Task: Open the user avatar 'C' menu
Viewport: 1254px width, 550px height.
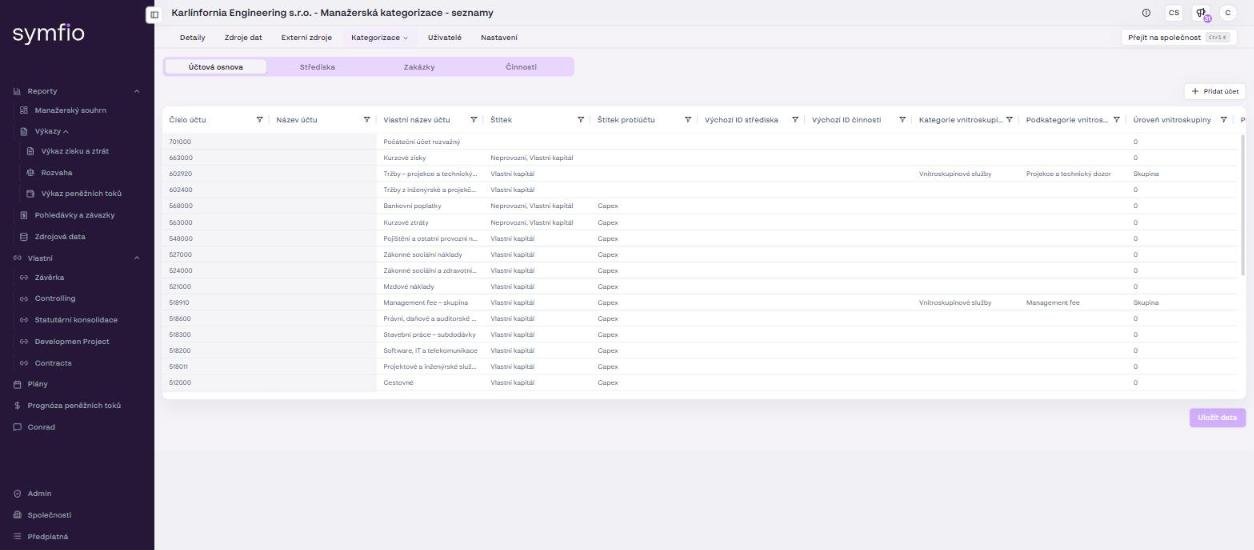Action: [1228, 13]
